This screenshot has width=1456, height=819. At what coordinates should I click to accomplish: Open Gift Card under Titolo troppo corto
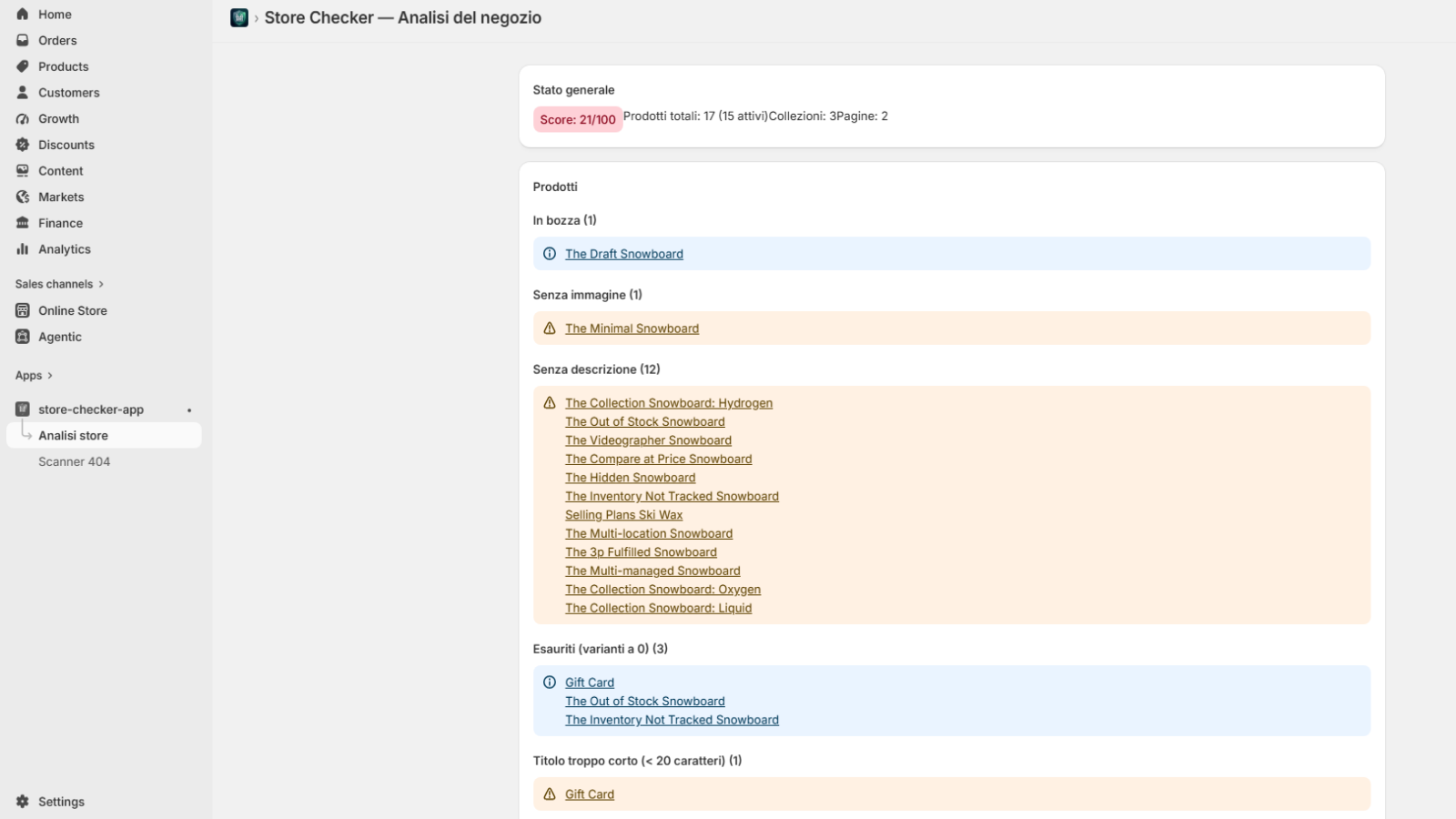click(590, 794)
